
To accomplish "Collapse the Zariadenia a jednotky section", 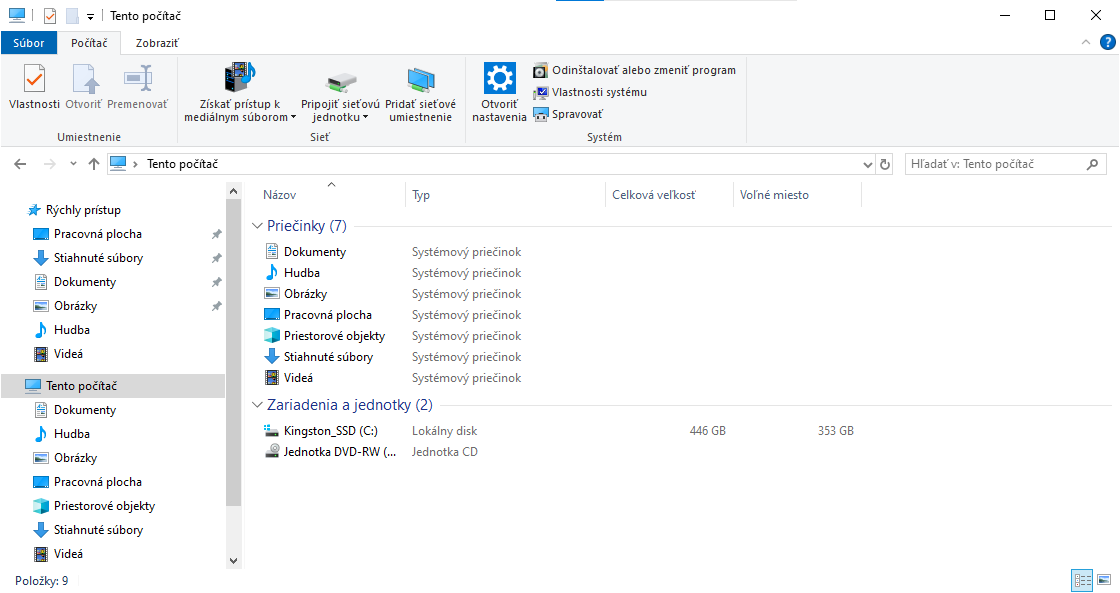I will [258, 404].
